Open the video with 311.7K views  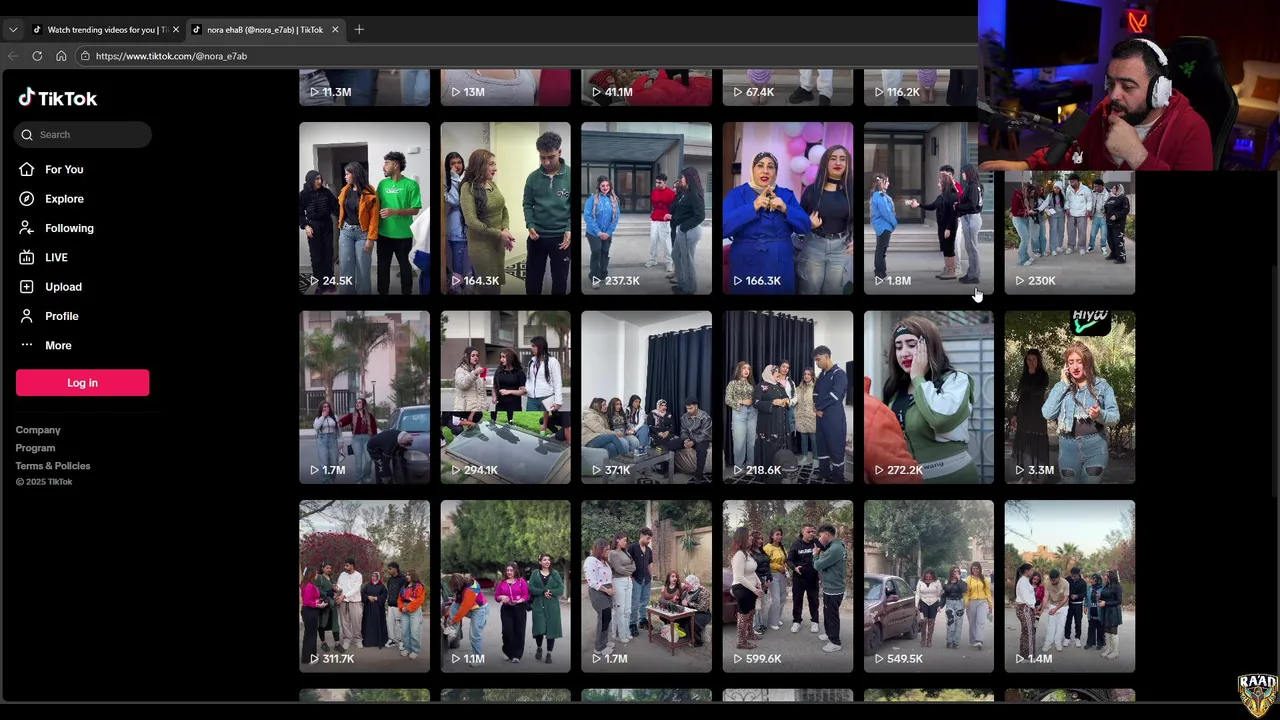[x=364, y=586]
